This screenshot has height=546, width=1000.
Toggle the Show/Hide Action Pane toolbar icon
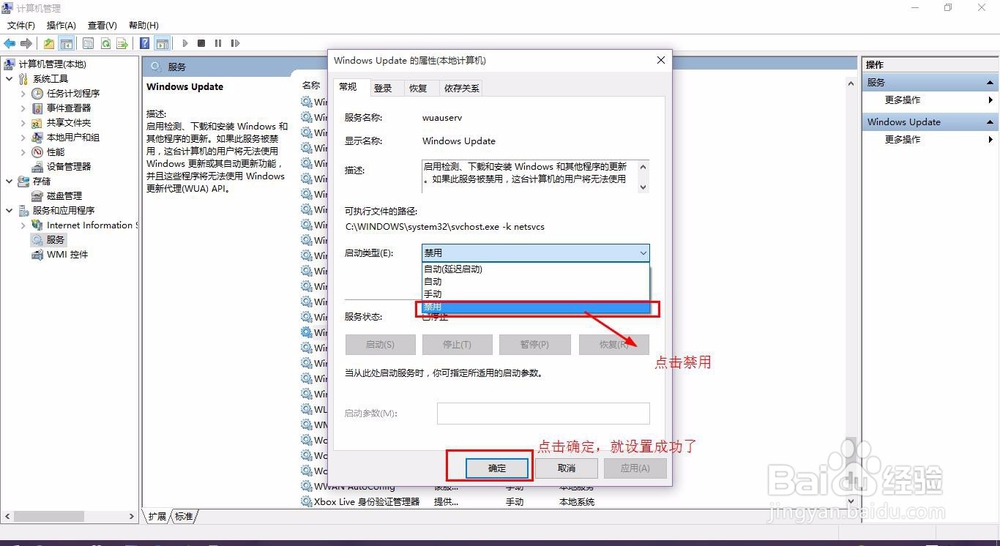click(x=163, y=43)
